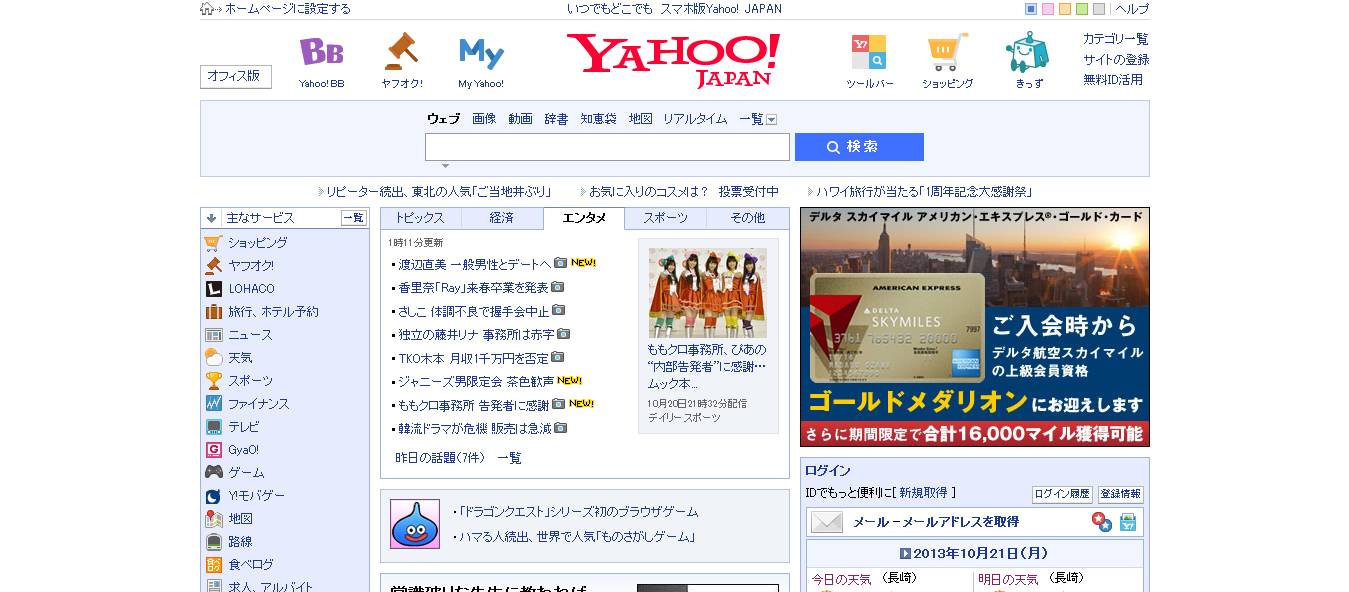Switch to the 経済 tab

point(502,218)
